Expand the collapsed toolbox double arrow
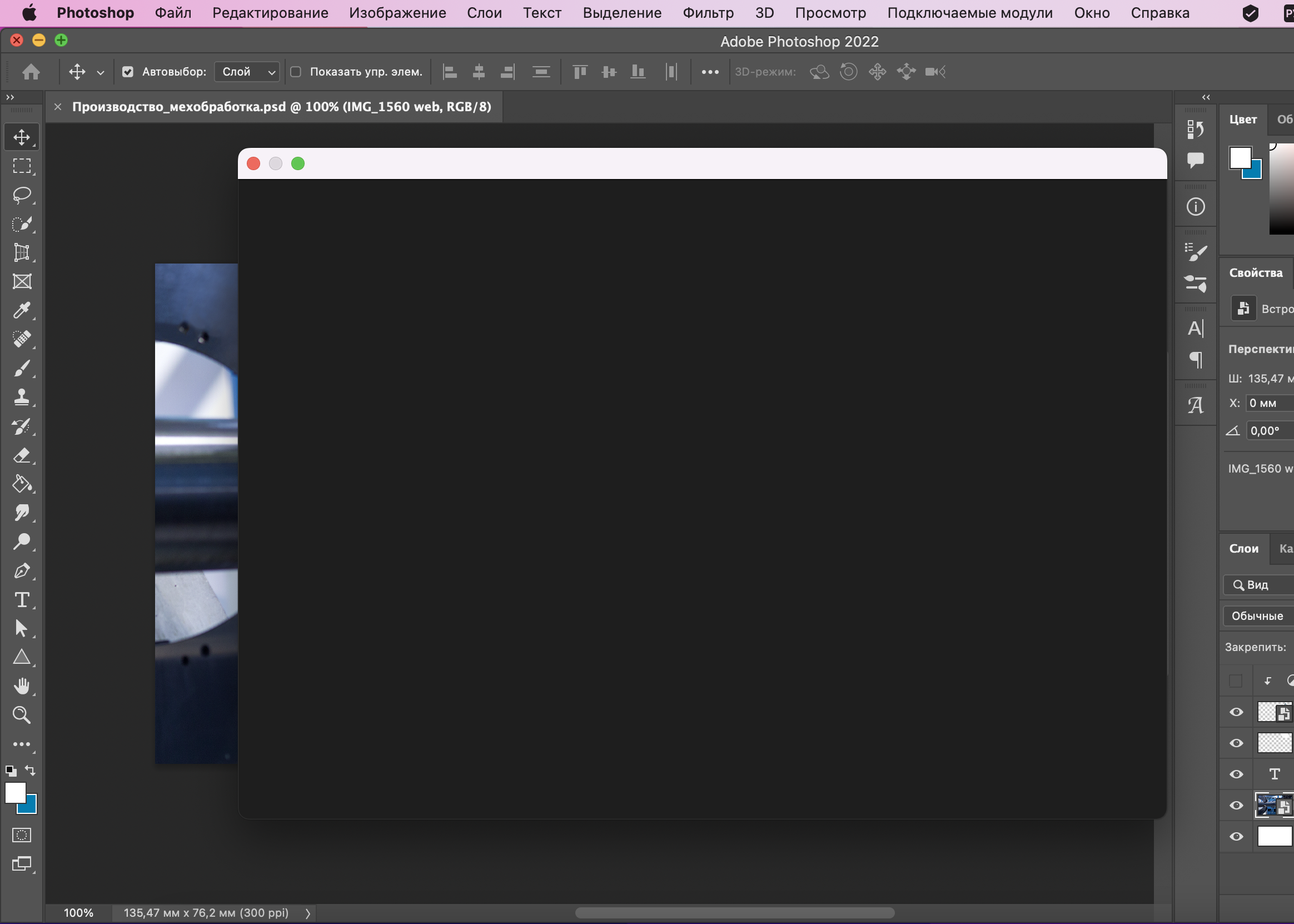 click(x=10, y=97)
